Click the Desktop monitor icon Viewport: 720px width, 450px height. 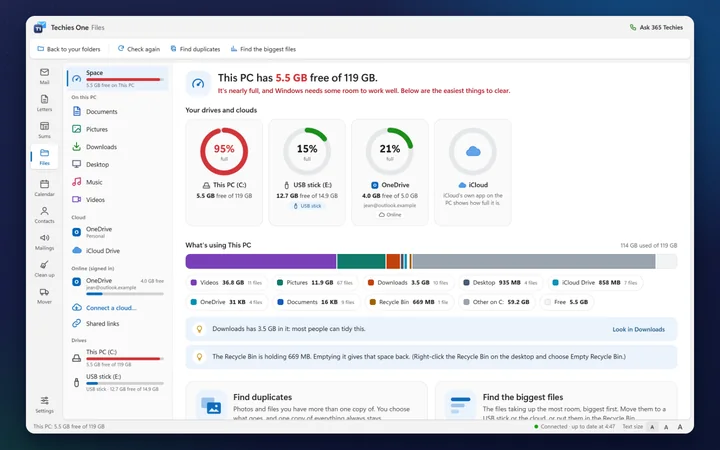point(77,164)
